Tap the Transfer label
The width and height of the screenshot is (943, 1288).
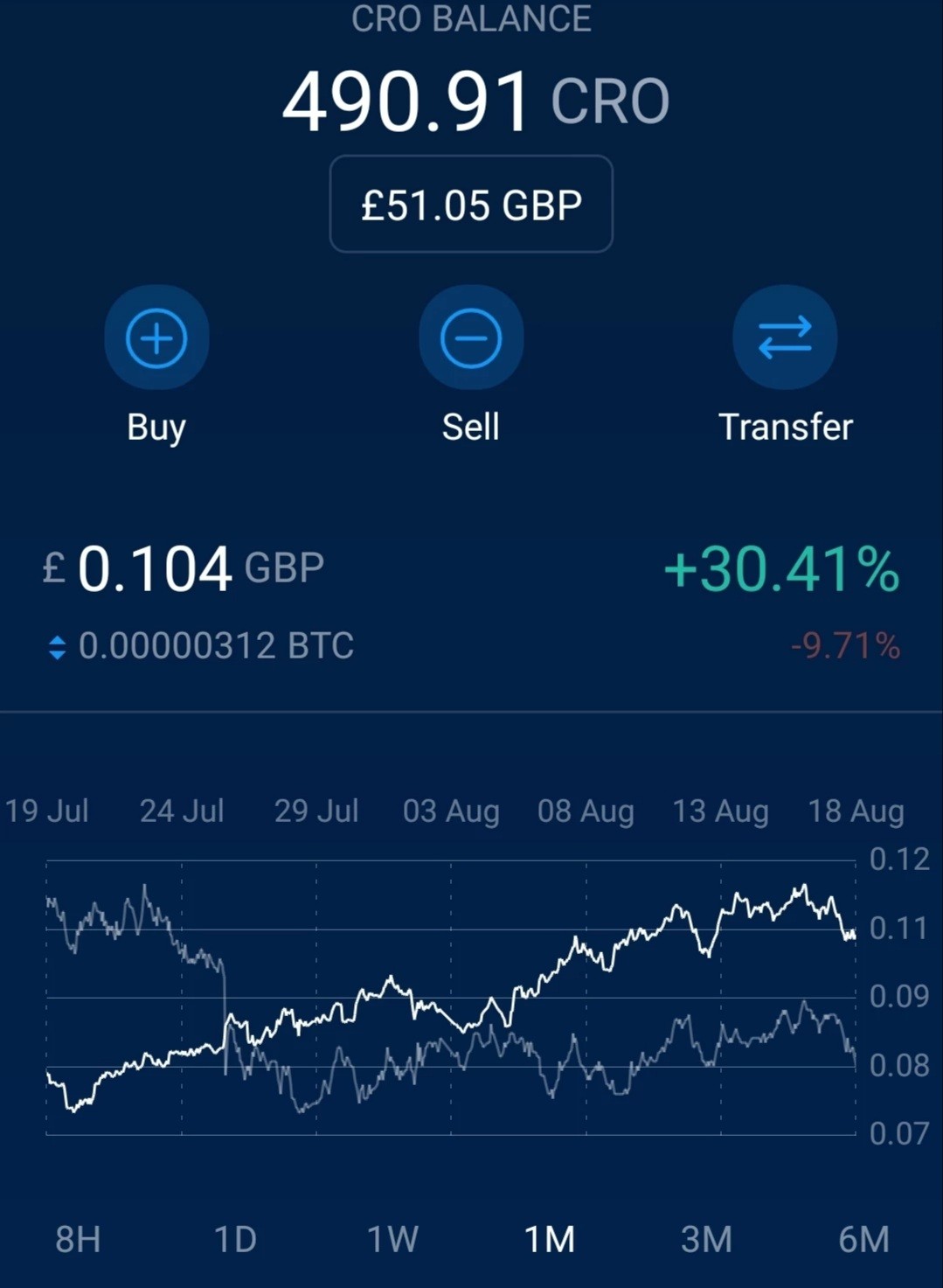(x=785, y=427)
